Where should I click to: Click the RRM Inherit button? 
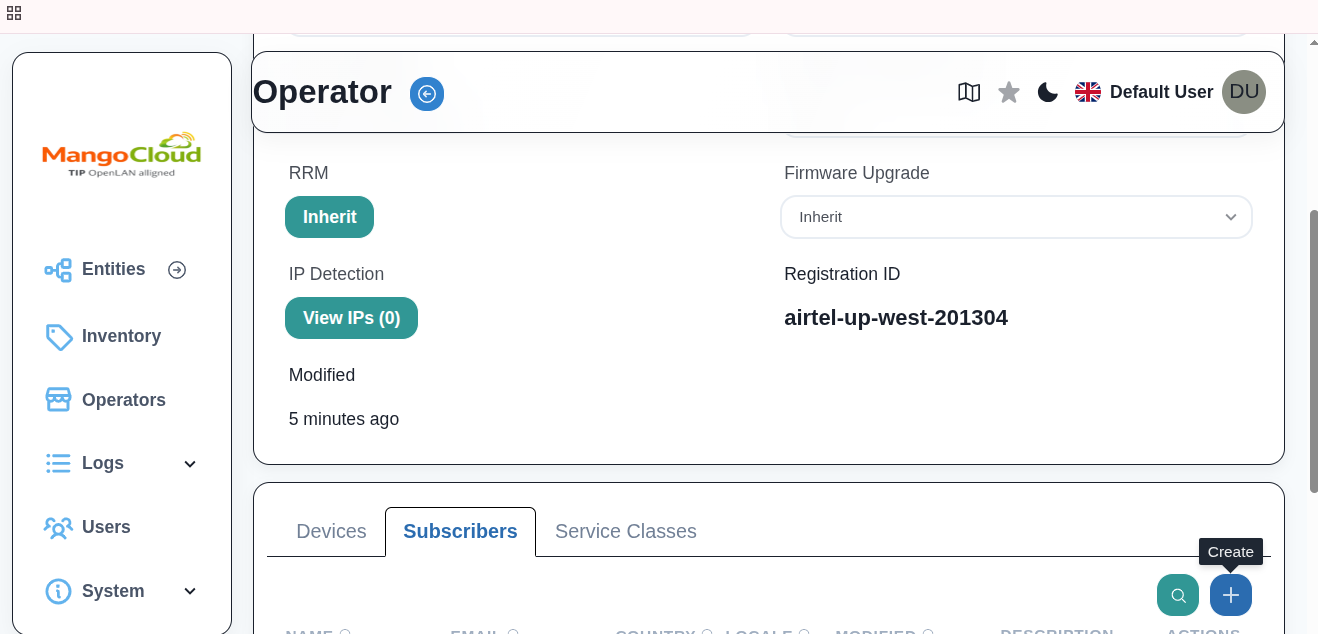(329, 217)
